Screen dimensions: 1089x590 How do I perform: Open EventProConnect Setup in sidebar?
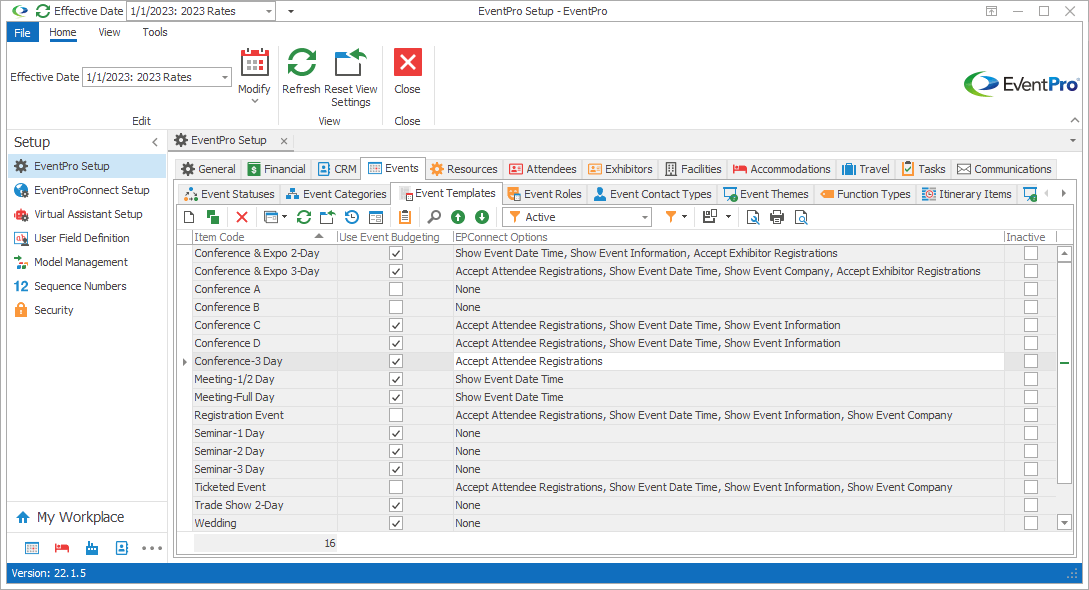pyautogui.click(x=87, y=190)
